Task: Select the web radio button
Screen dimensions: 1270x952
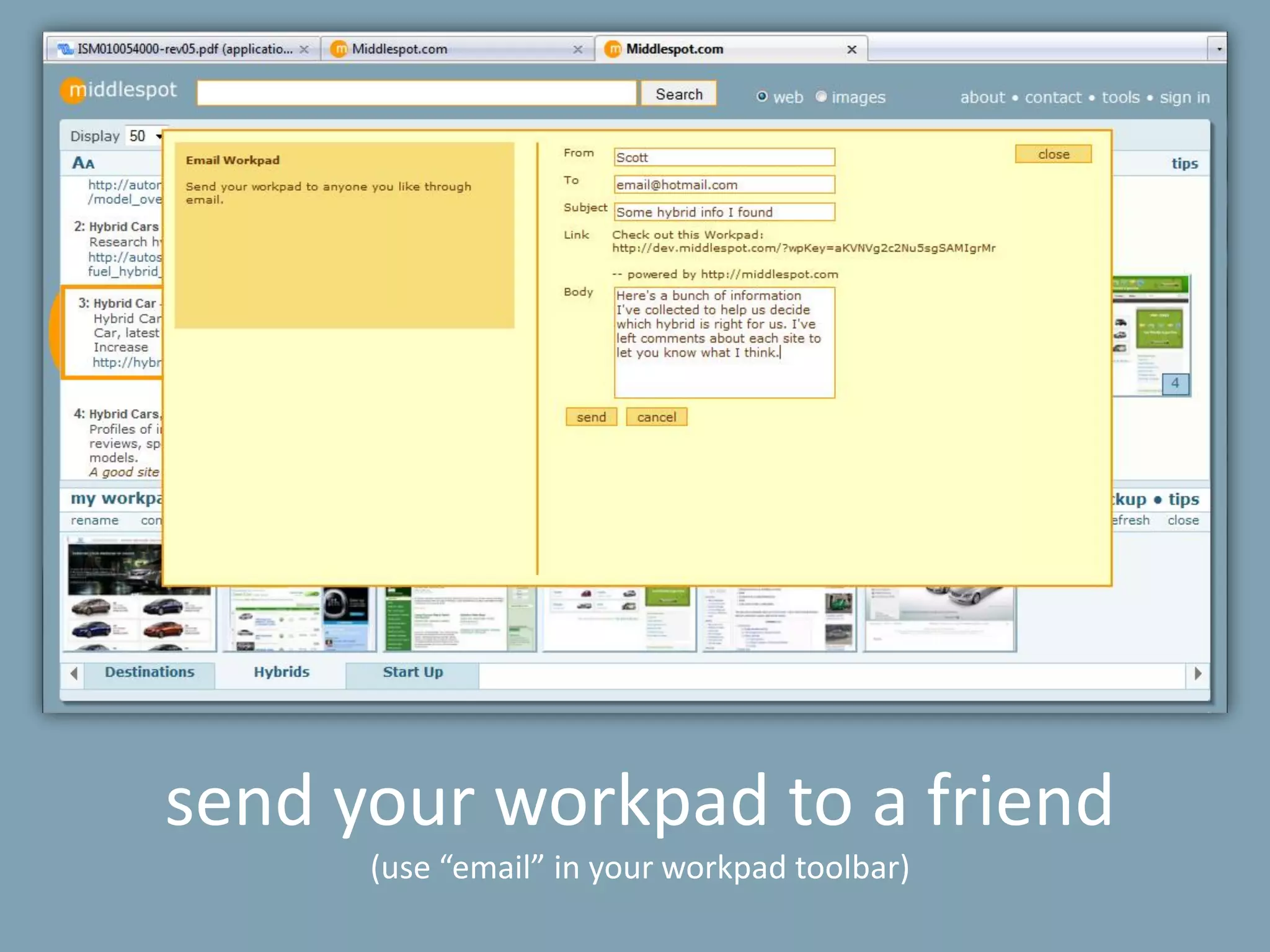Action: pos(762,97)
